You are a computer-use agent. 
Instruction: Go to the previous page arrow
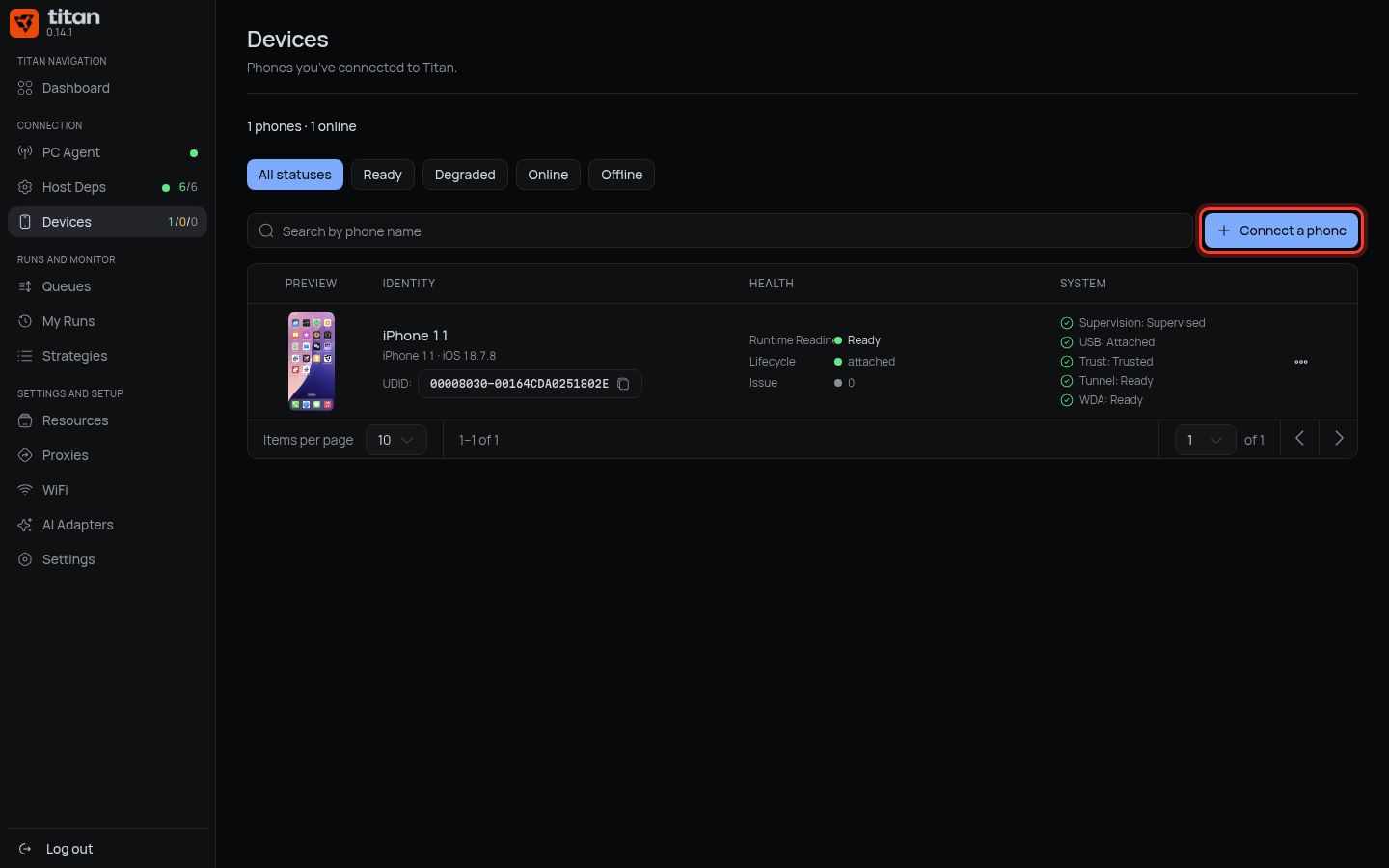[x=1299, y=439]
